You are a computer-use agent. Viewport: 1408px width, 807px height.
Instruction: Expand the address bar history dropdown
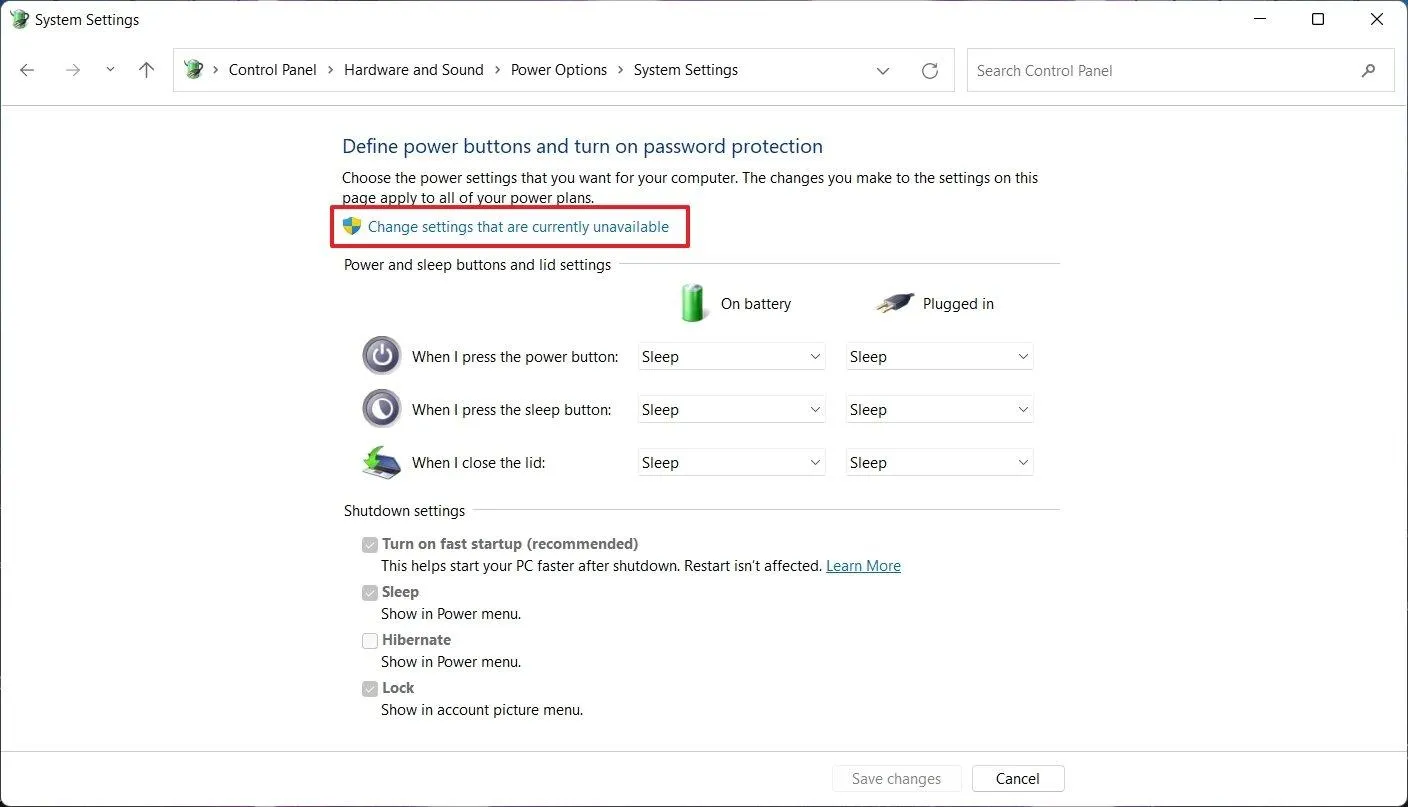click(883, 71)
